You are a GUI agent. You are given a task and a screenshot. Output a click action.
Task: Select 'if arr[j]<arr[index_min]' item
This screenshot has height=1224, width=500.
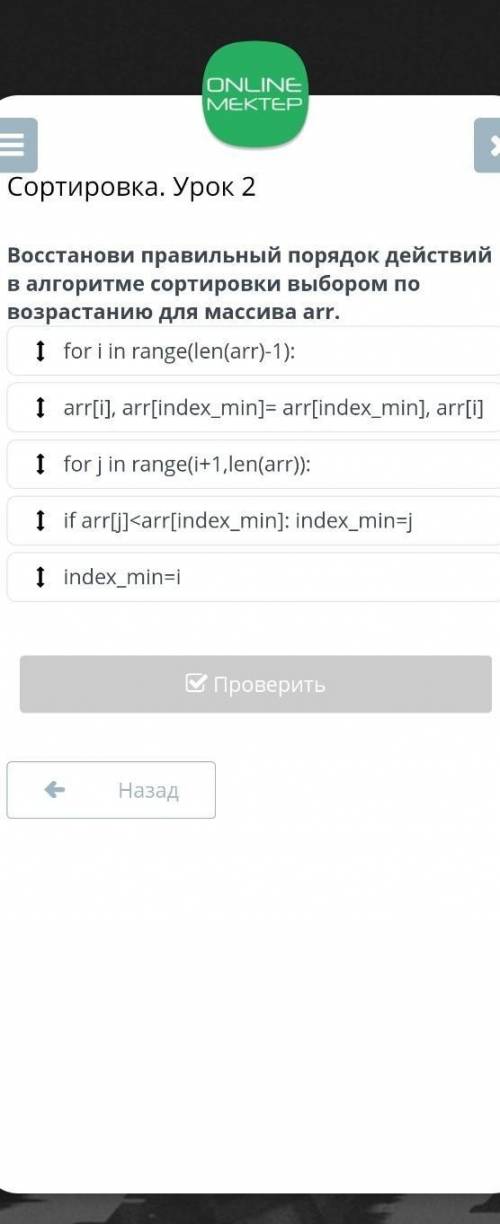pyautogui.click(x=254, y=520)
